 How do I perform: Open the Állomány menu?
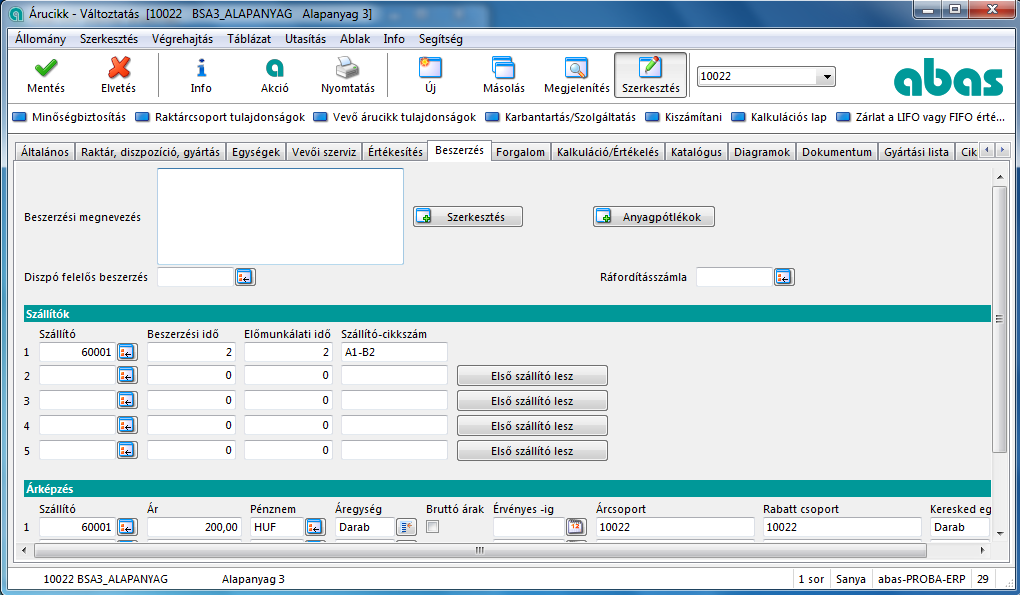tap(40, 39)
